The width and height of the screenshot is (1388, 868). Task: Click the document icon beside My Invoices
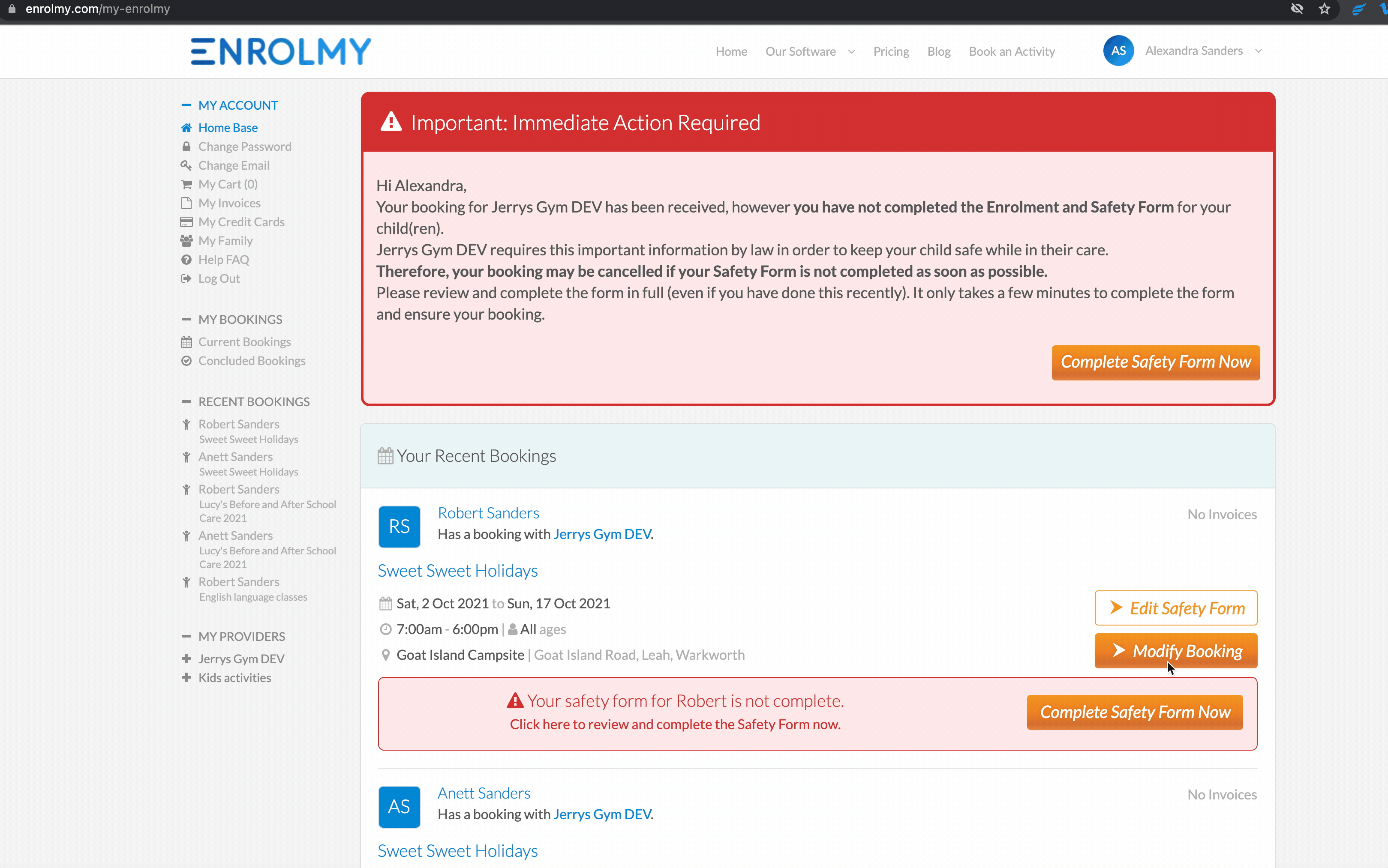(186, 203)
